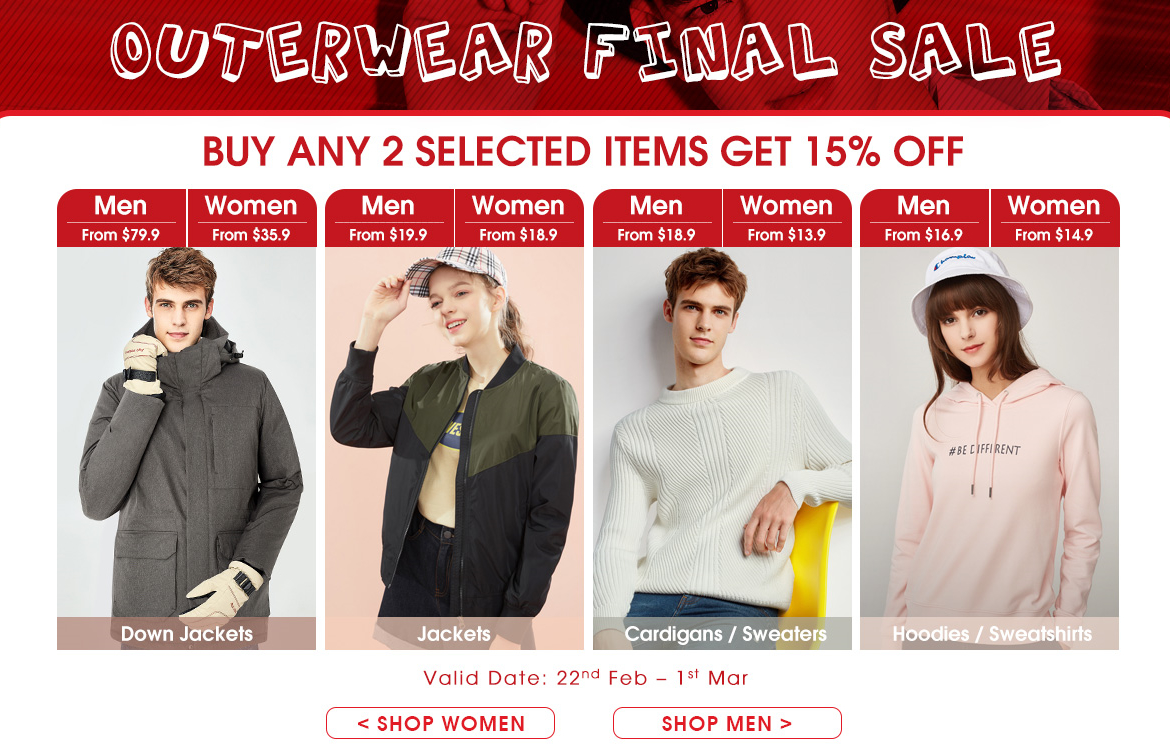Viewport: 1170px width, 754px height.
Task: Click the Outerwear Final Sale banner
Action: 585,52
